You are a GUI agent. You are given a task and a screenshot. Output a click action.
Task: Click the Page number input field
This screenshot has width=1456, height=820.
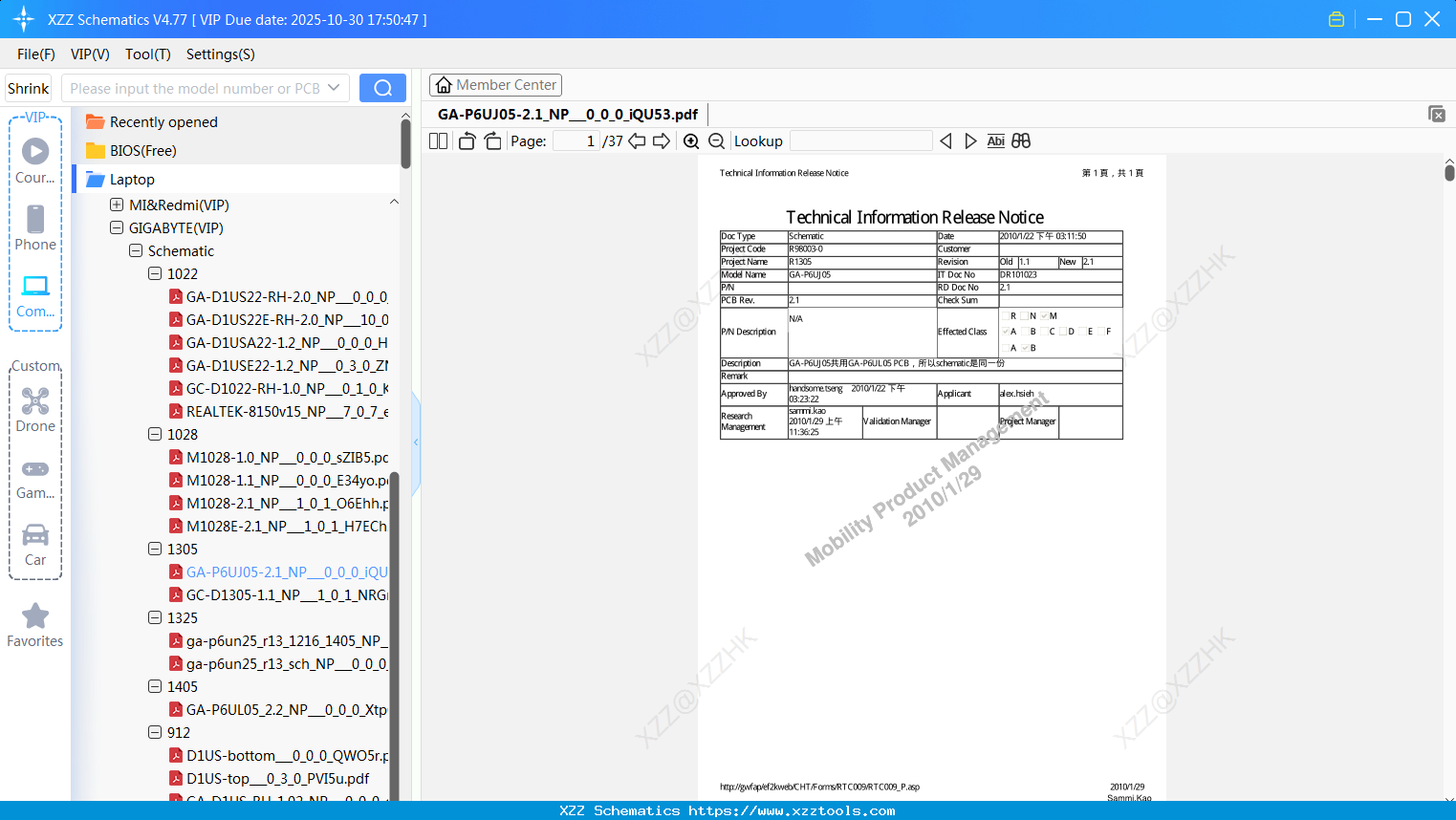coord(576,140)
